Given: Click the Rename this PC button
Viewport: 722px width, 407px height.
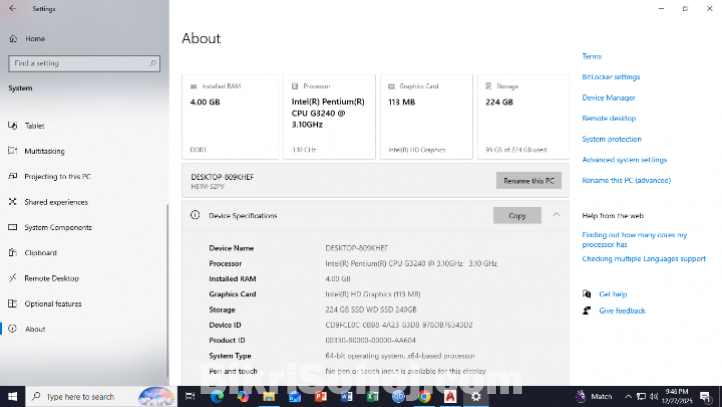Looking at the screenshot, I should point(528,180).
